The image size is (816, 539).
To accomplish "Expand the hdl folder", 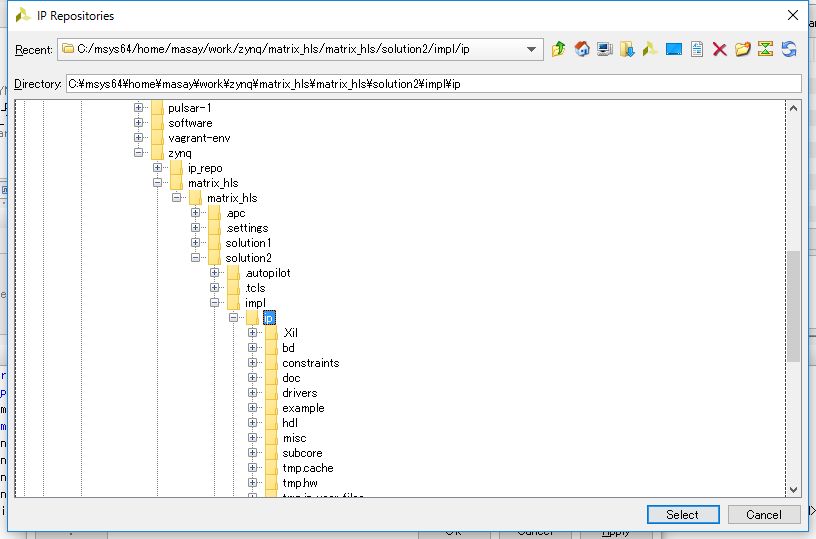I will 253,422.
